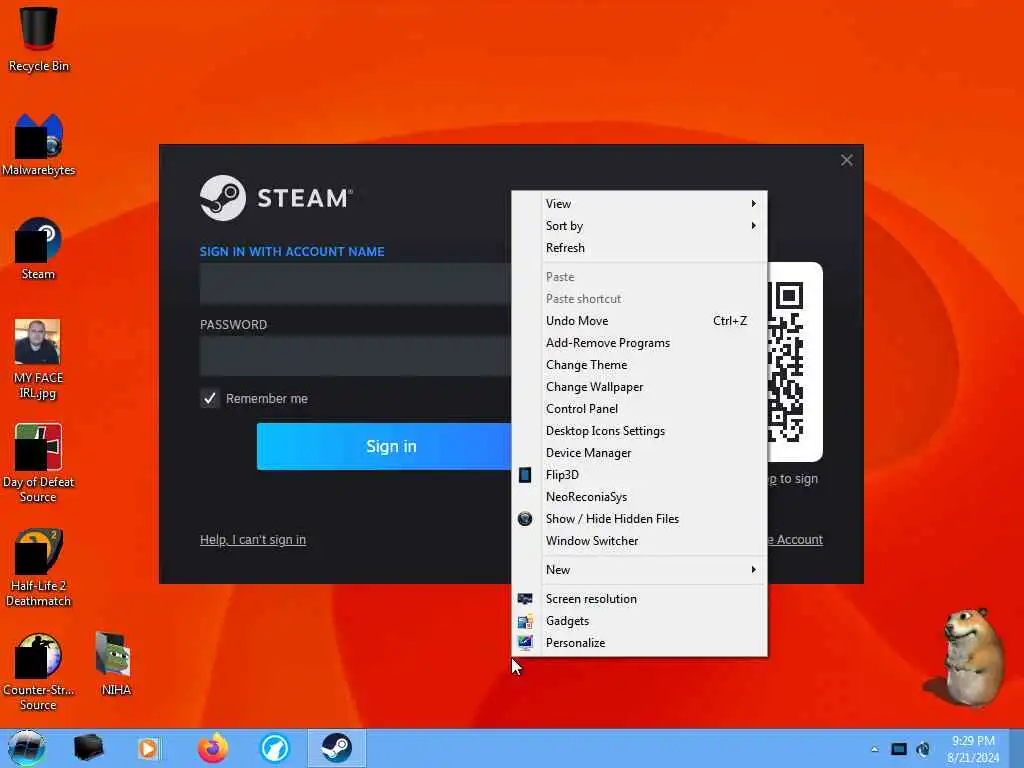The width and height of the screenshot is (1024, 768).
Task: Click the Show desktop button
Action: (x=1017, y=749)
